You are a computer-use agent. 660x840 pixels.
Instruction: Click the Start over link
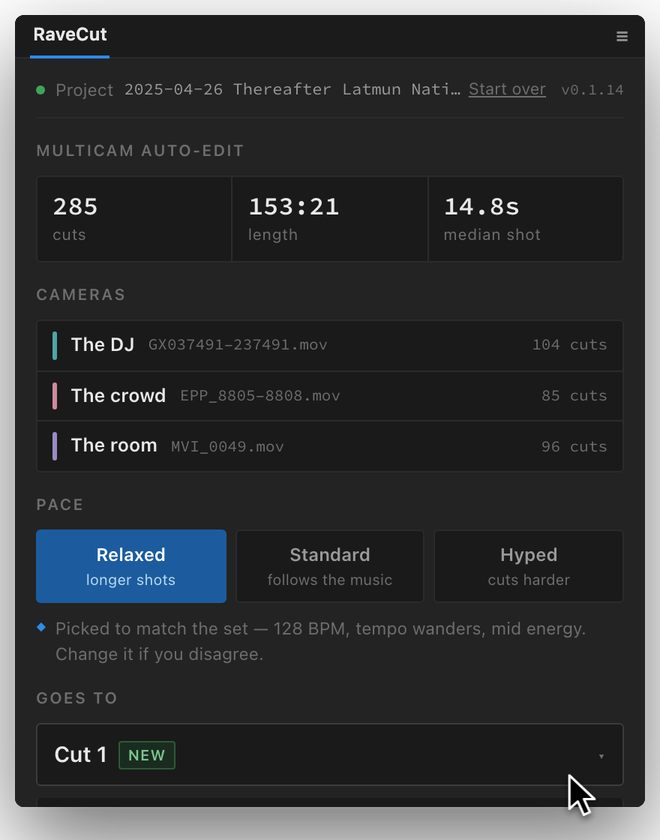coord(507,89)
